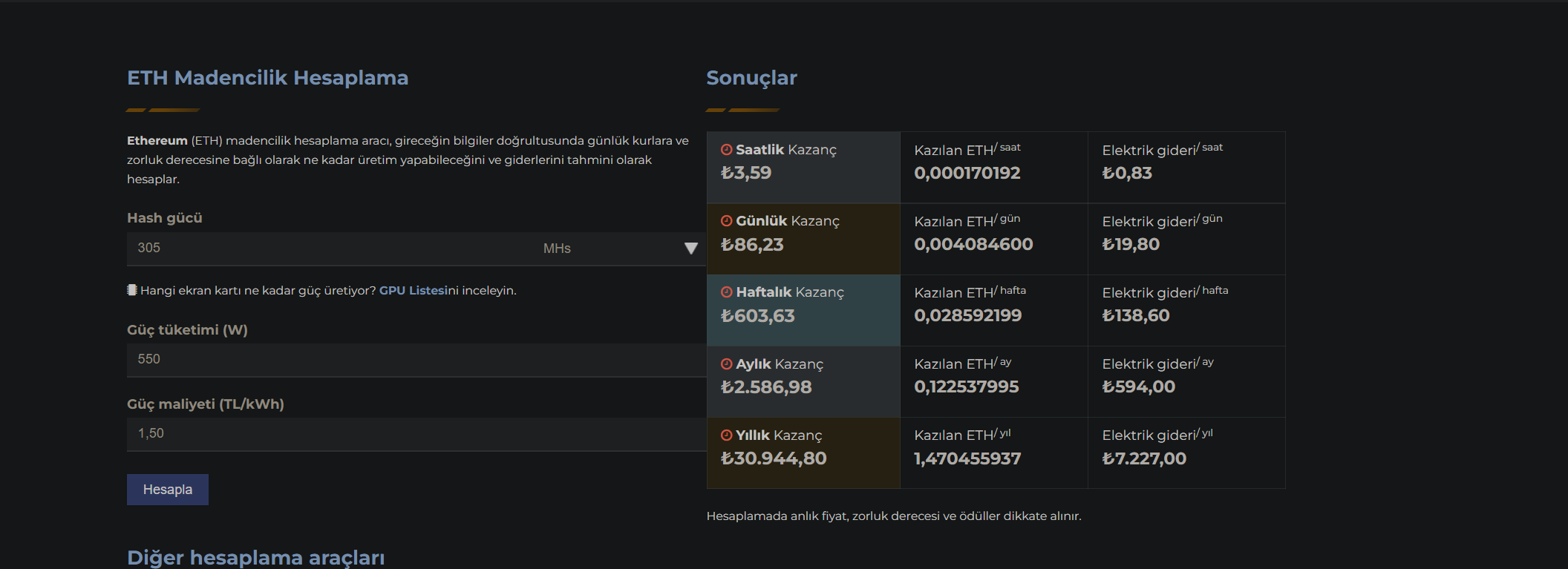Click the chip icon before GPU question
Image resolution: width=1568 pixels, height=569 pixels.
click(x=132, y=290)
